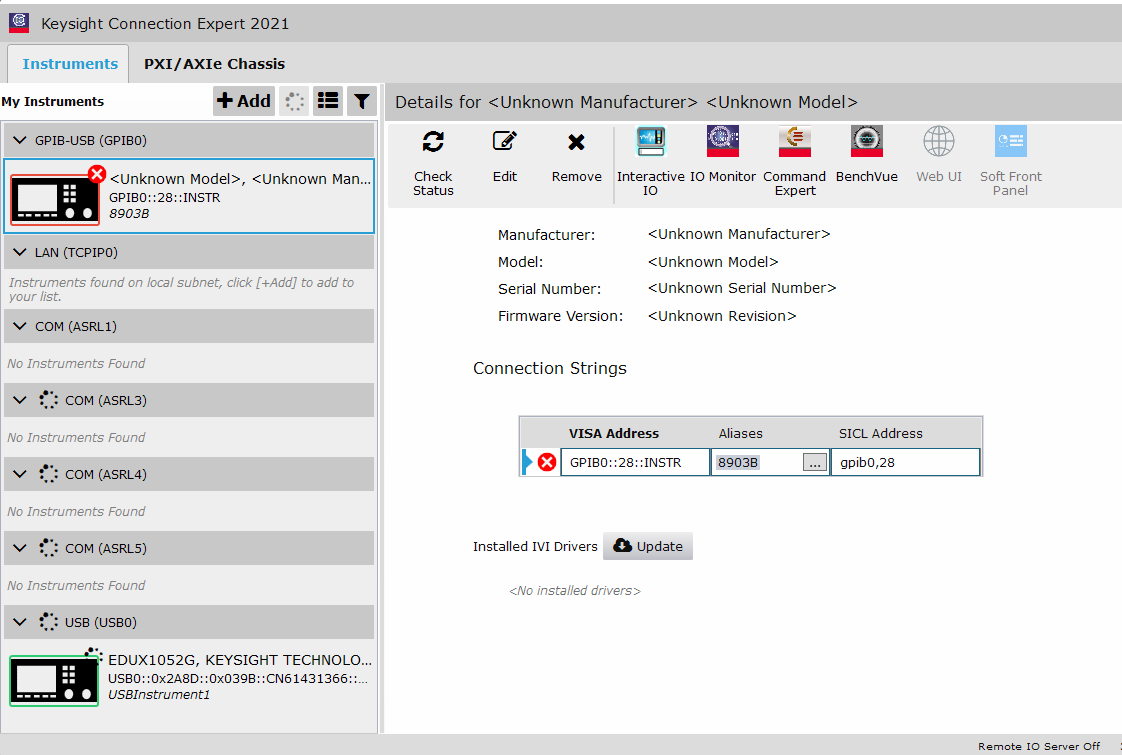Collapse the GPIB-USB (GPIB0) group
This screenshot has height=755, width=1122.
click(x=20, y=140)
